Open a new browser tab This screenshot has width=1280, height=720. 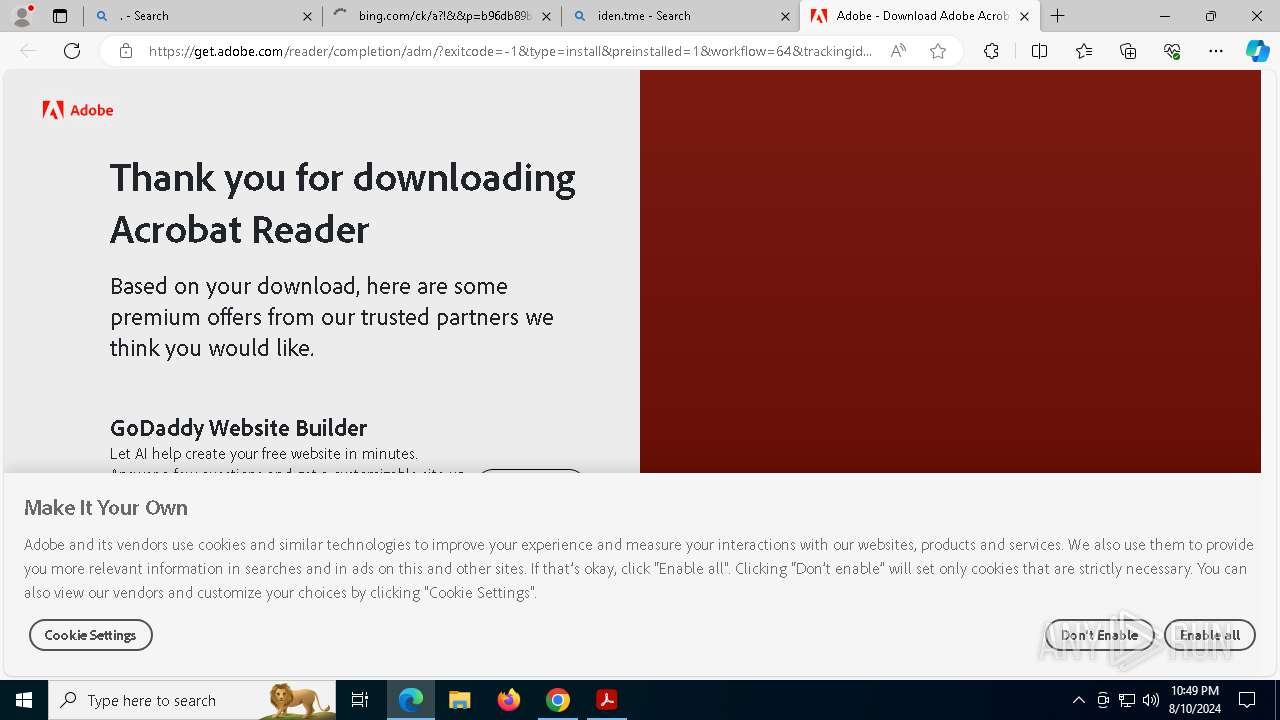1058,16
